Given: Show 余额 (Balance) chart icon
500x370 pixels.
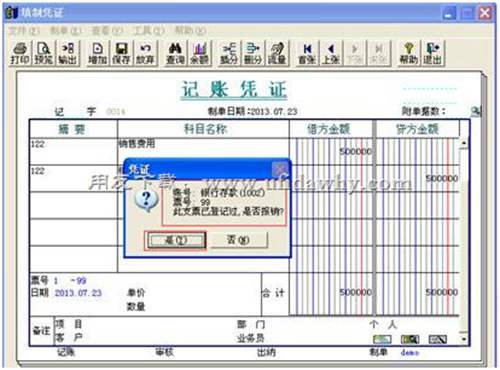Looking at the screenshot, I should (199, 53).
